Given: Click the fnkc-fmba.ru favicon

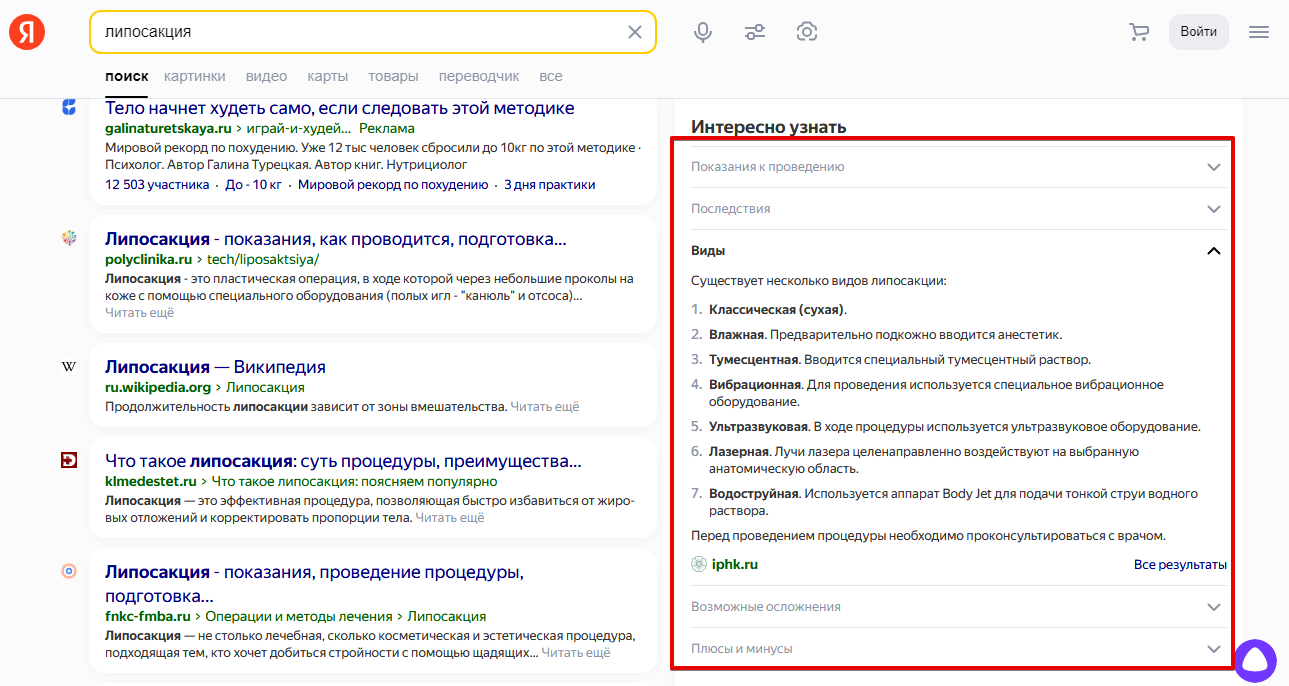Looking at the screenshot, I should pos(69,571).
